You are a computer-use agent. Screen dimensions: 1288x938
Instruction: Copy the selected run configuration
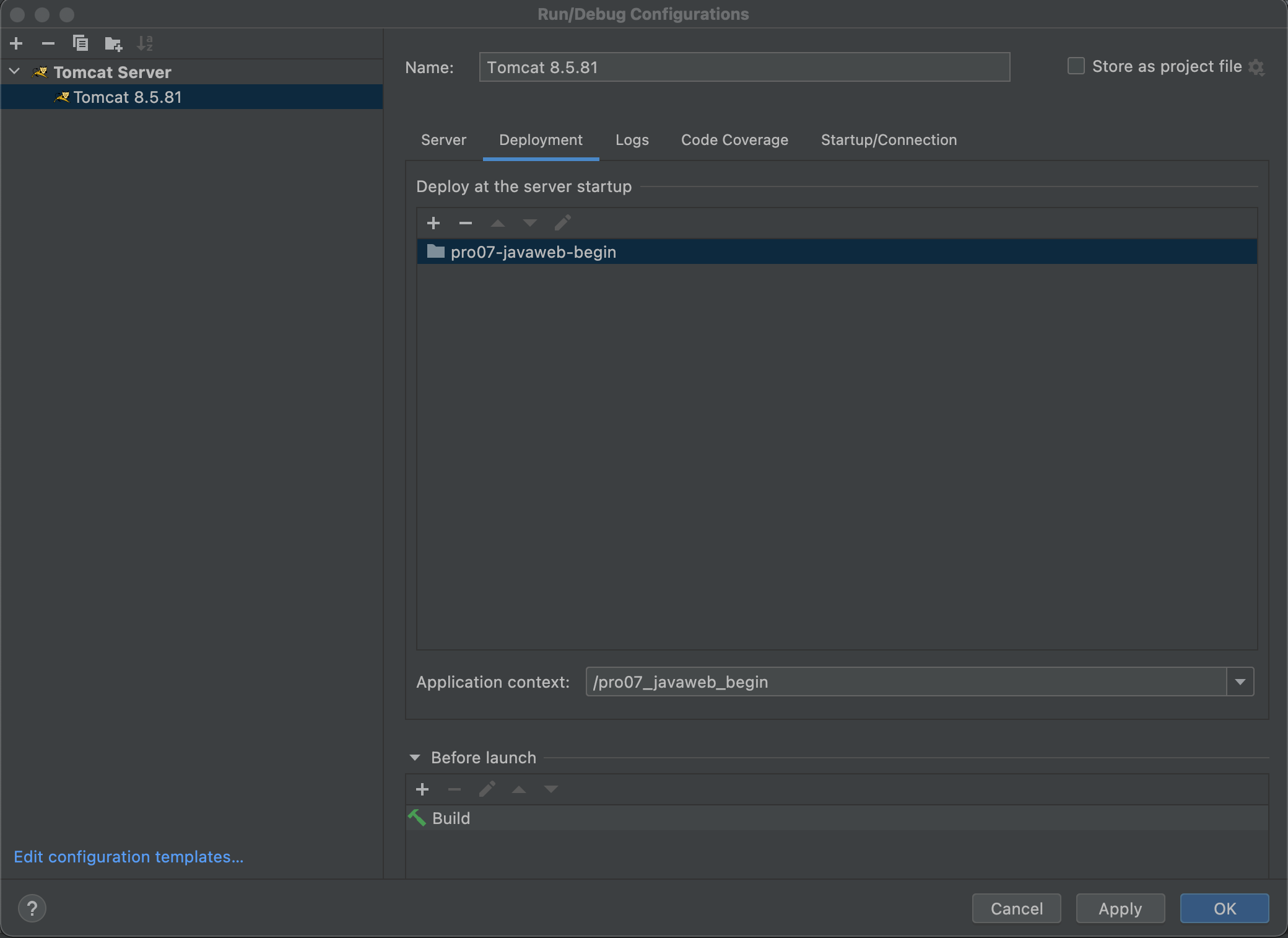pyautogui.click(x=80, y=43)
